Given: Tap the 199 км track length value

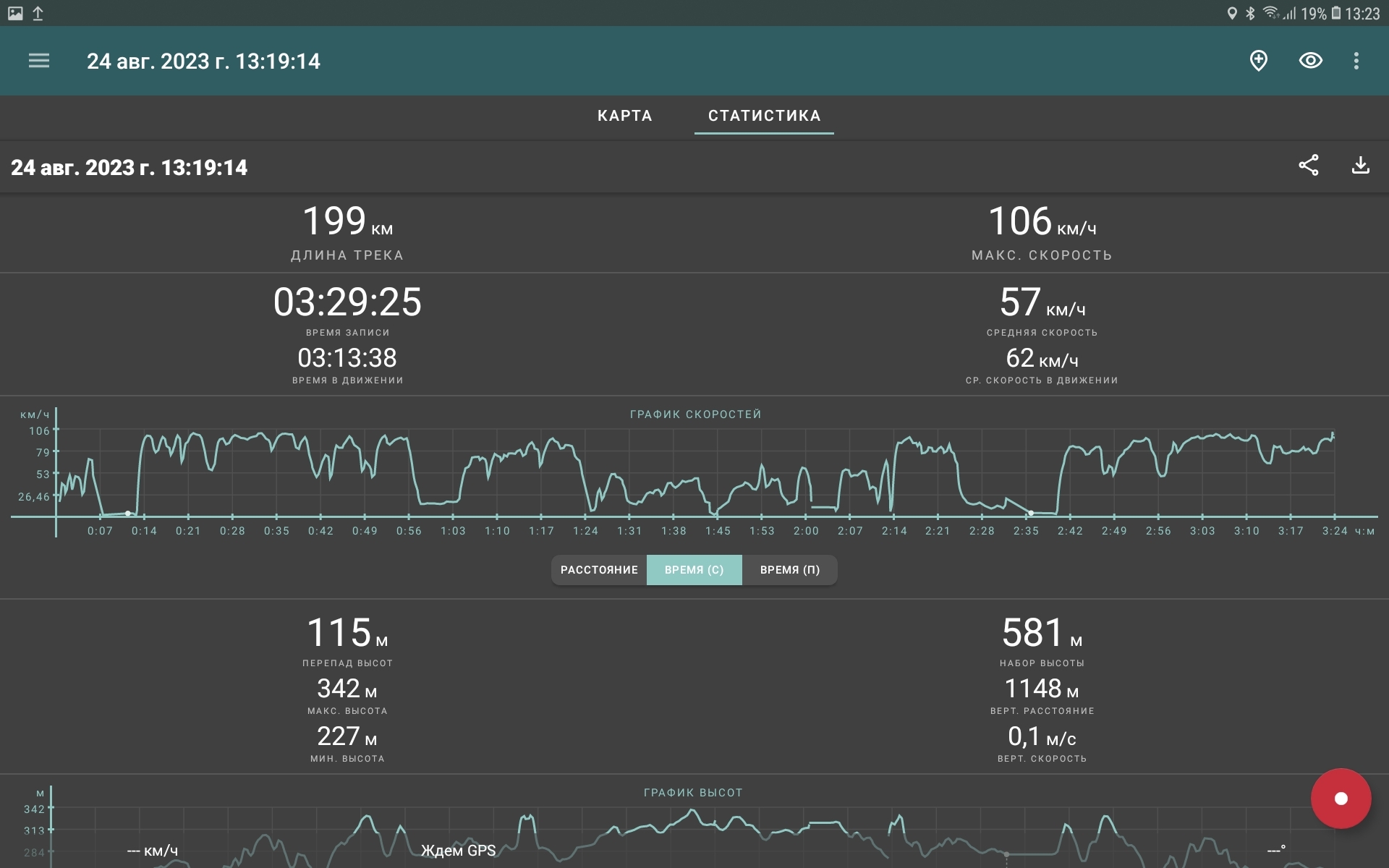Looking at the screenshot, I should pos(347,222).
